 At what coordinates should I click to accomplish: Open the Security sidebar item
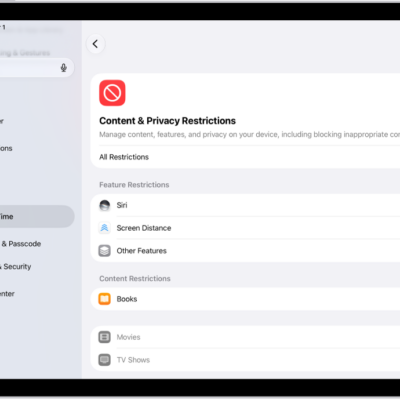tap(16, 267)
